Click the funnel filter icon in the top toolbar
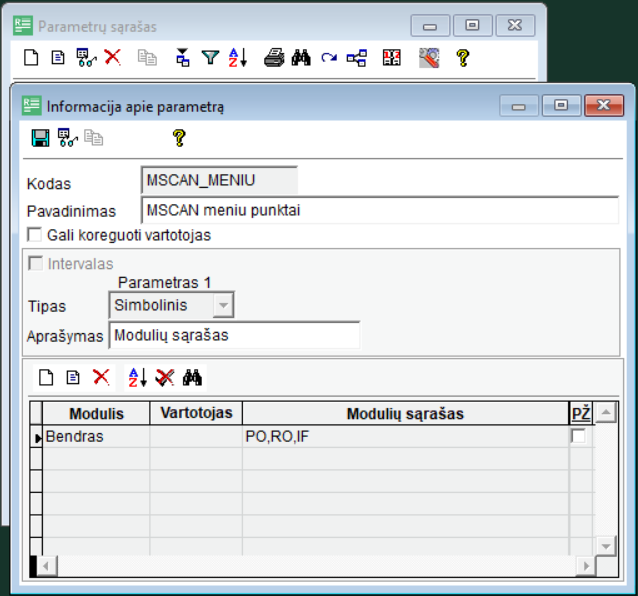638x596 pixels. pos(210,58)
